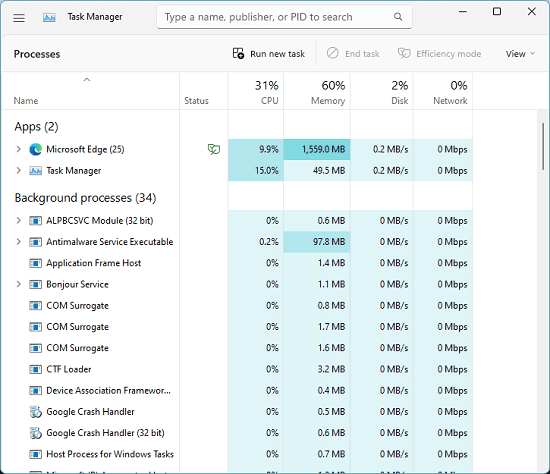Click the search box field
Image resolution: width=550 pixels, height=474 pixels.
284,17
